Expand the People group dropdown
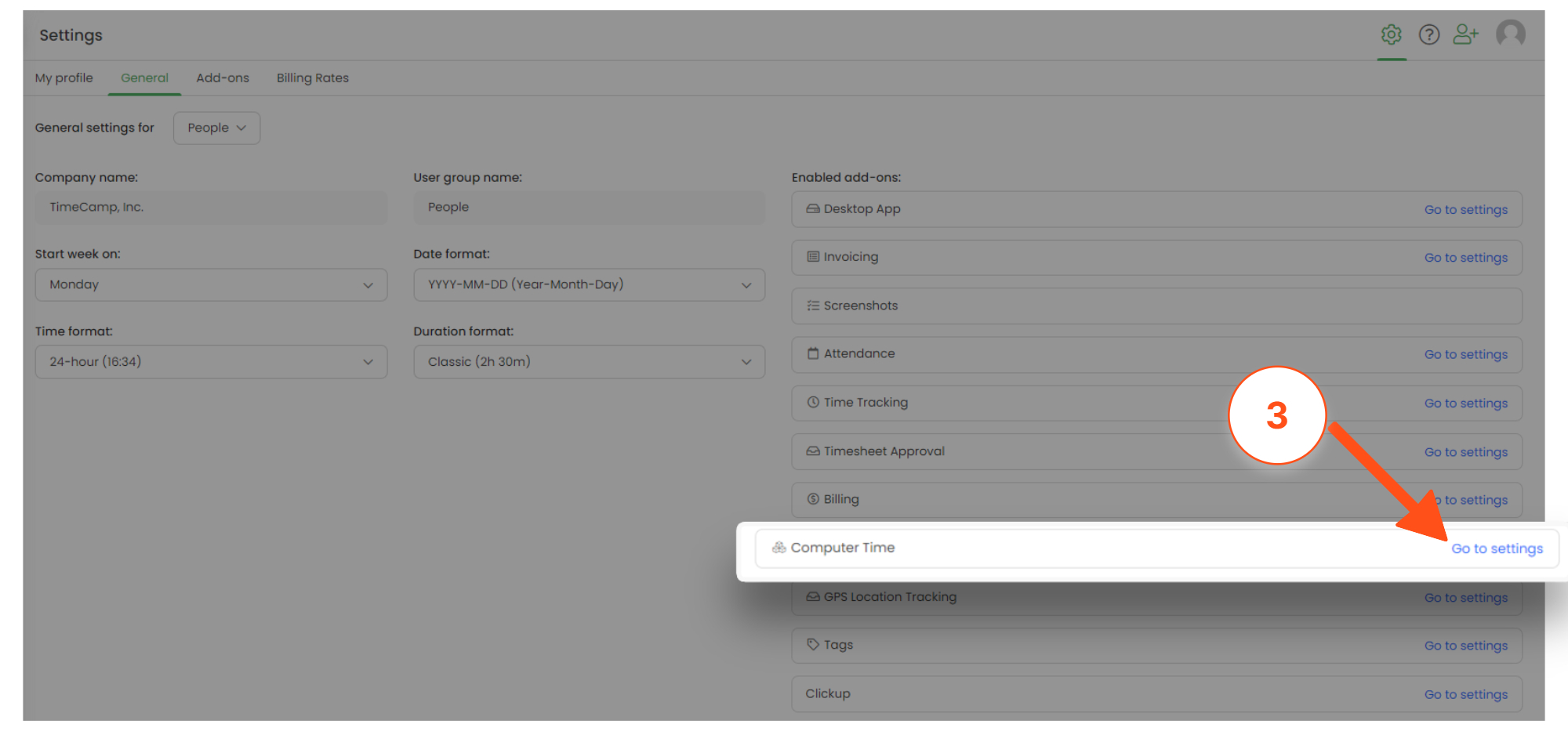 (216, 128)
